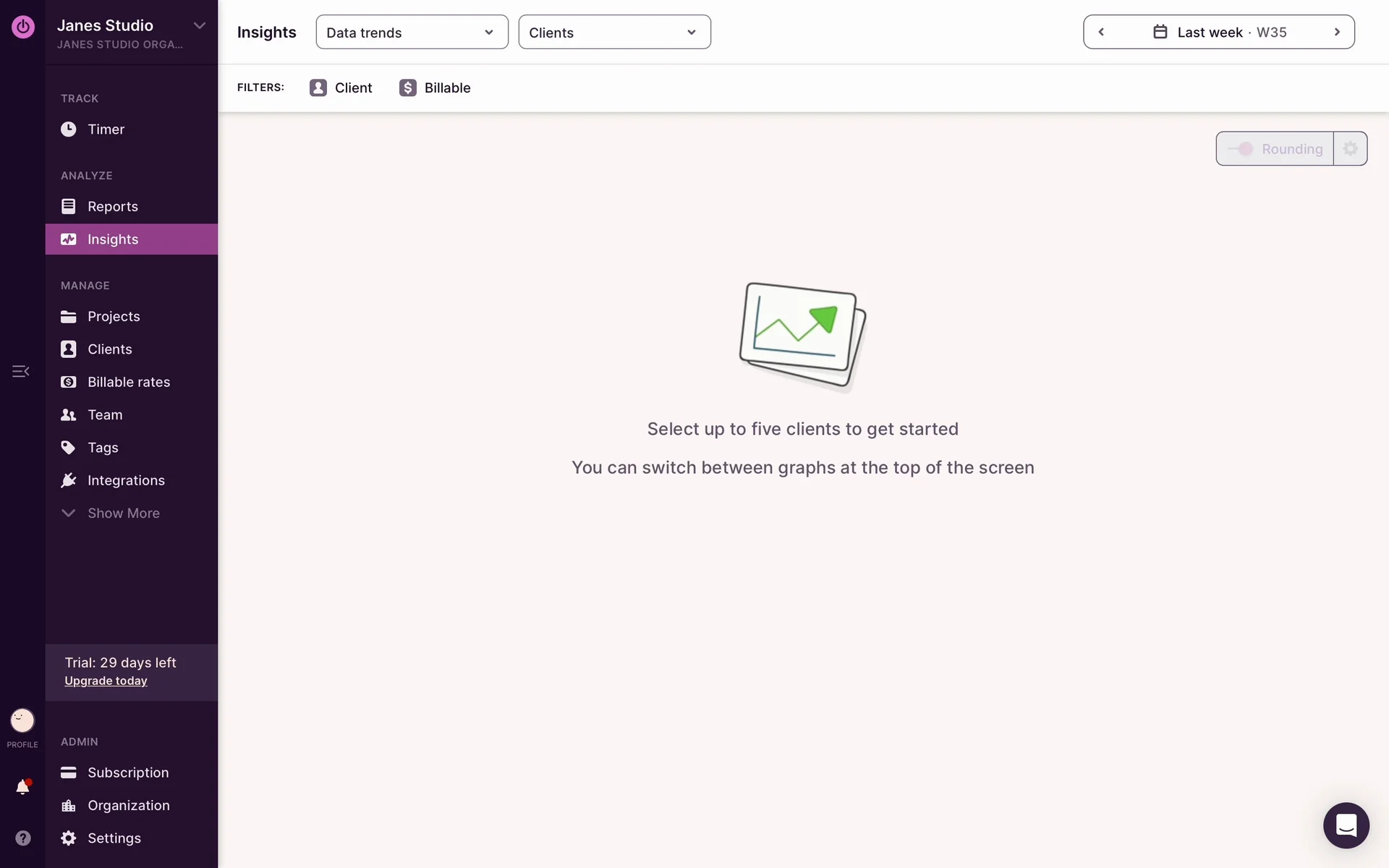Collapse sidebar with the menu-collapse icon
Image resolution: width=1389 pixels, height=868 pixels.
(x=20, y=371)
